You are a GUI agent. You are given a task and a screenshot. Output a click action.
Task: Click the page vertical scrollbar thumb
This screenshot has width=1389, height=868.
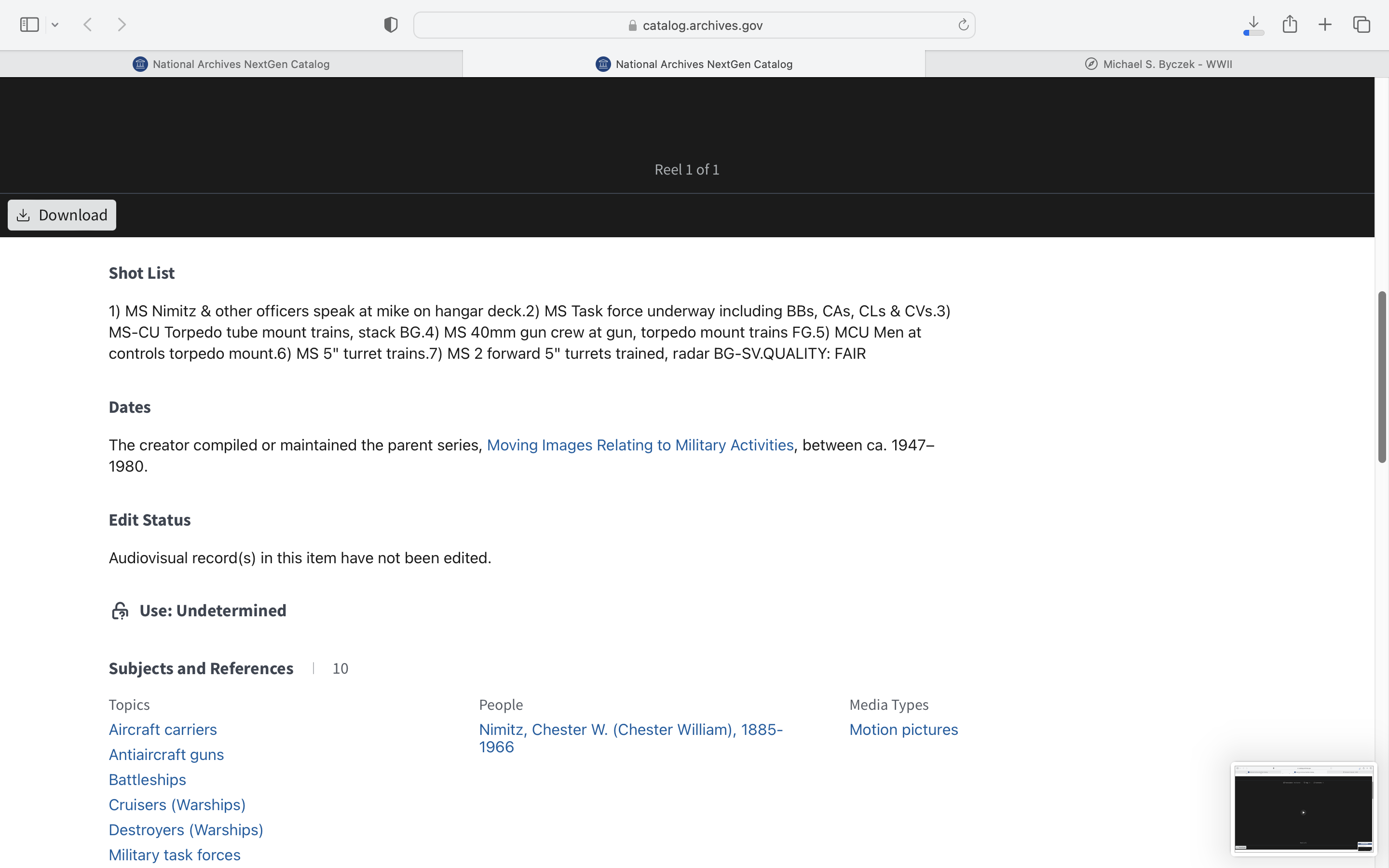tap(1382, 377)
